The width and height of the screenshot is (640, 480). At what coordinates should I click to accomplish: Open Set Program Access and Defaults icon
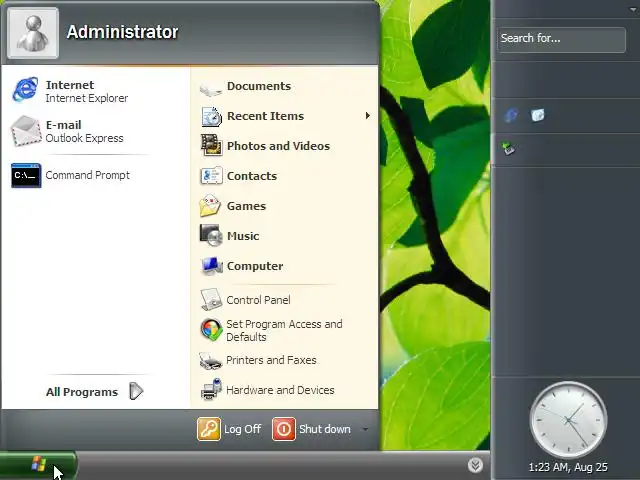(211, 330)
